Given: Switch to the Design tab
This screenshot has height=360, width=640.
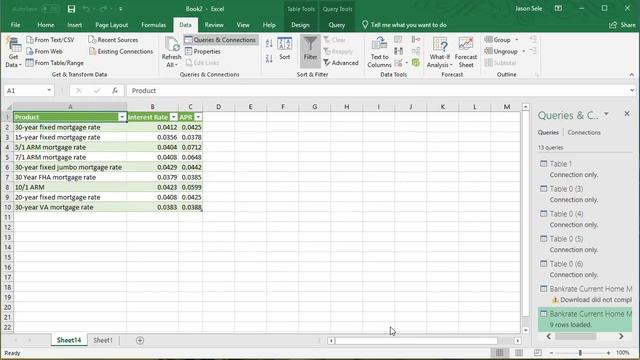Looking at the screenshot, I should (x=300, y=25).
